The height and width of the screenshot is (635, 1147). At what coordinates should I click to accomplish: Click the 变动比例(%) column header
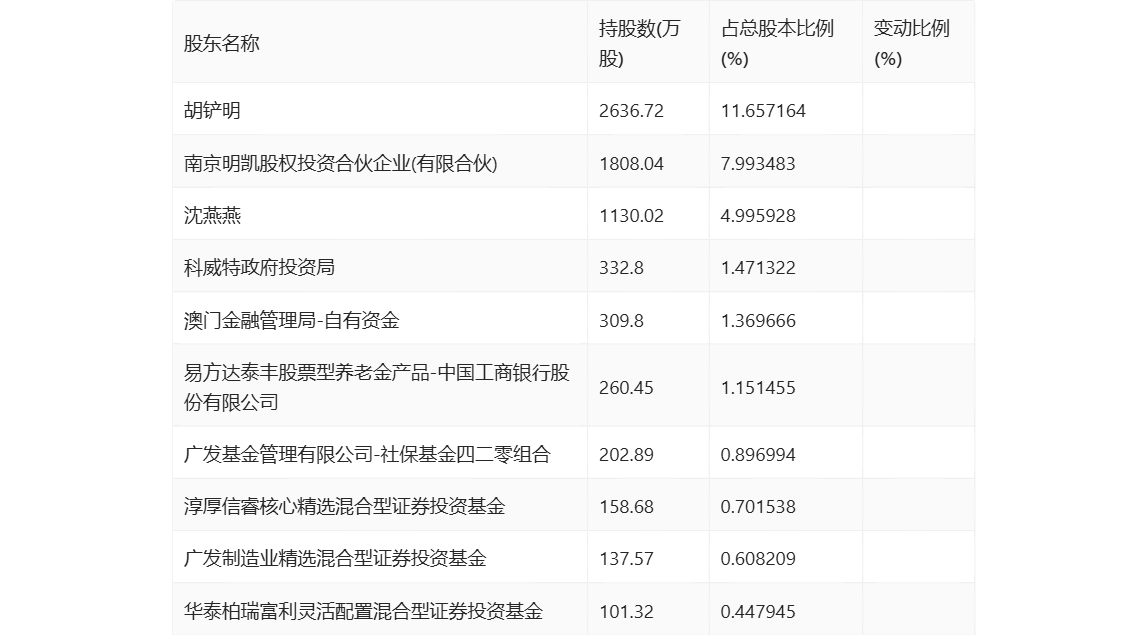[x=911, y=43]
